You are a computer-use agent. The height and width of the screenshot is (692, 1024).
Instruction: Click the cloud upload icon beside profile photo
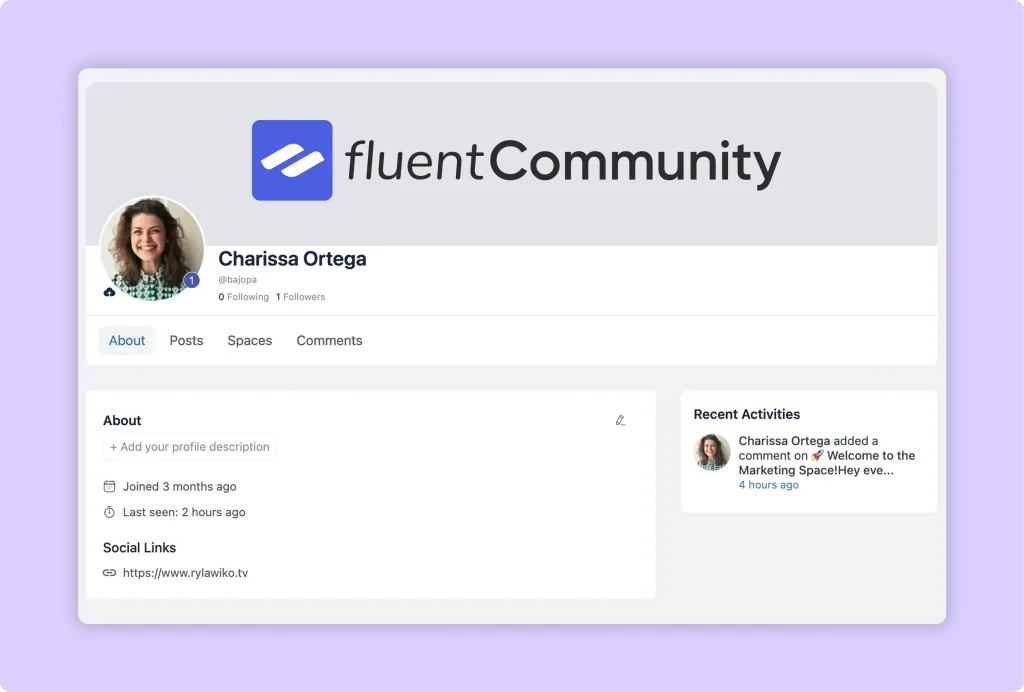[x=109, y=292]
